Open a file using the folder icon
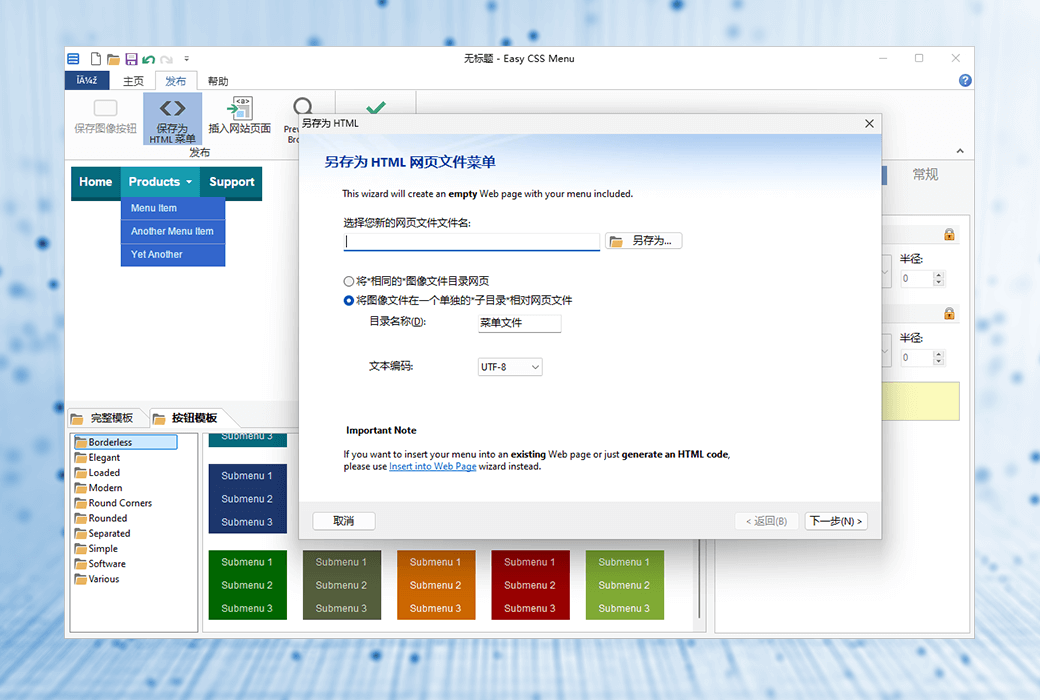The height and width of the screenshot is (700, 1040). (x=113, y=59)
